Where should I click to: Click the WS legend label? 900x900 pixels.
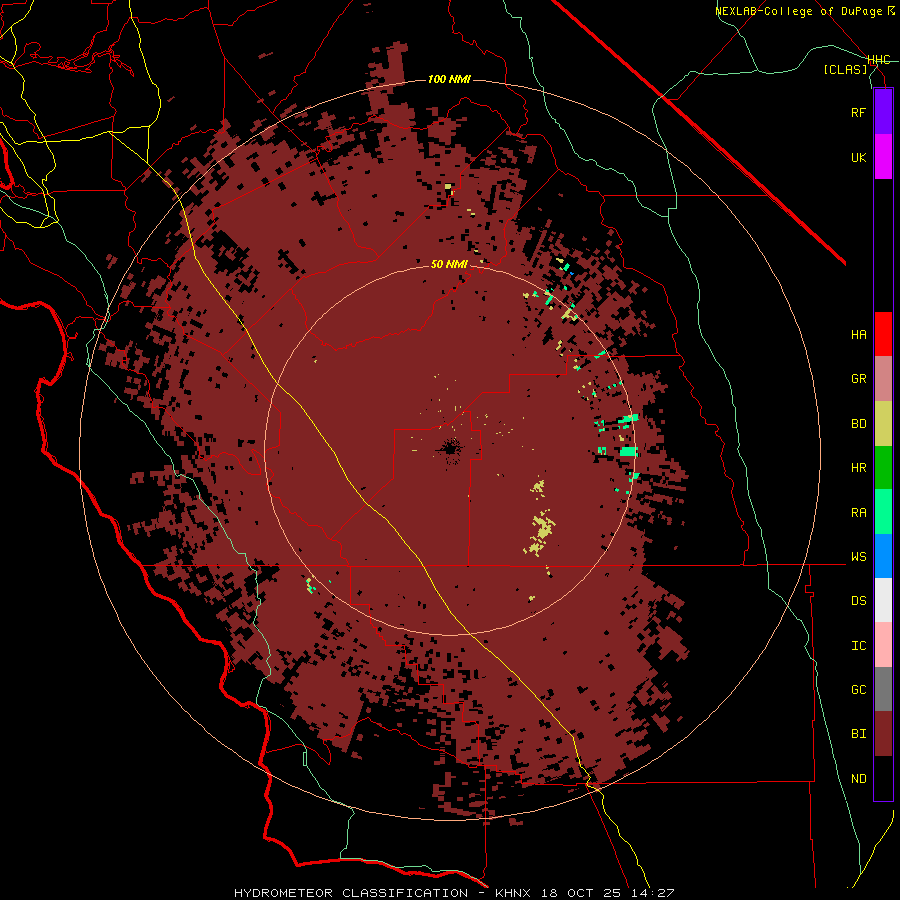[x=858, y=557]
